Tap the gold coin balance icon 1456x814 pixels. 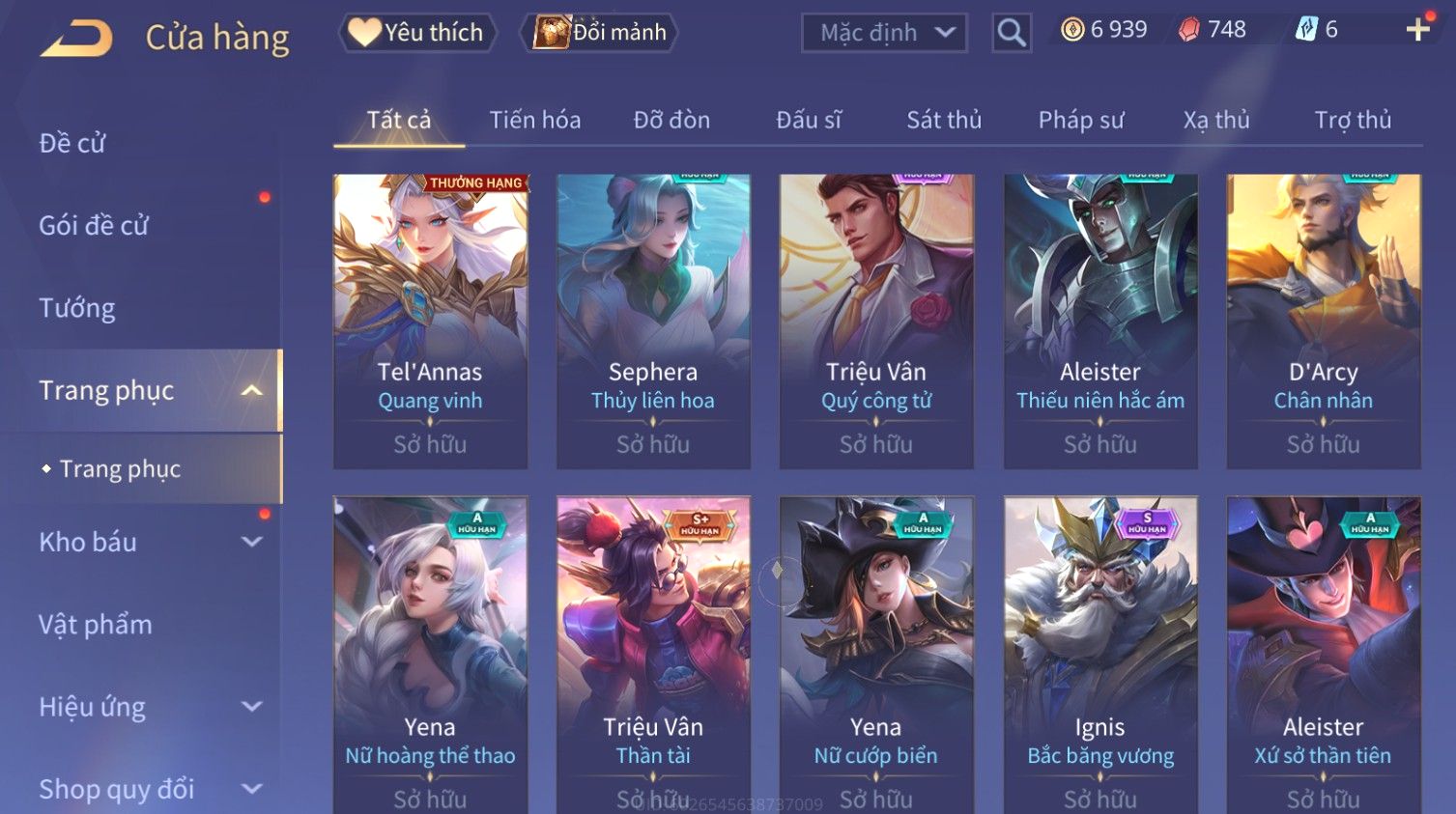point(1072,30)
